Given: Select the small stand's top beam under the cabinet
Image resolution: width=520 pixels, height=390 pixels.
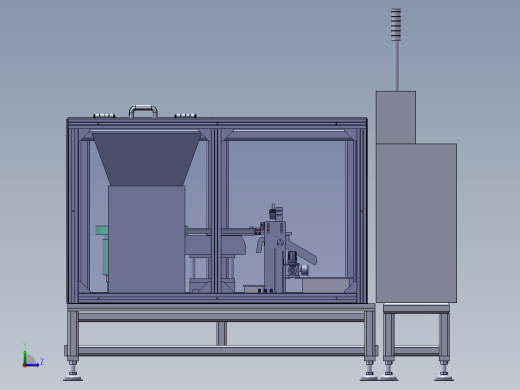Looking at the screenshot, I should pos(416,308).
